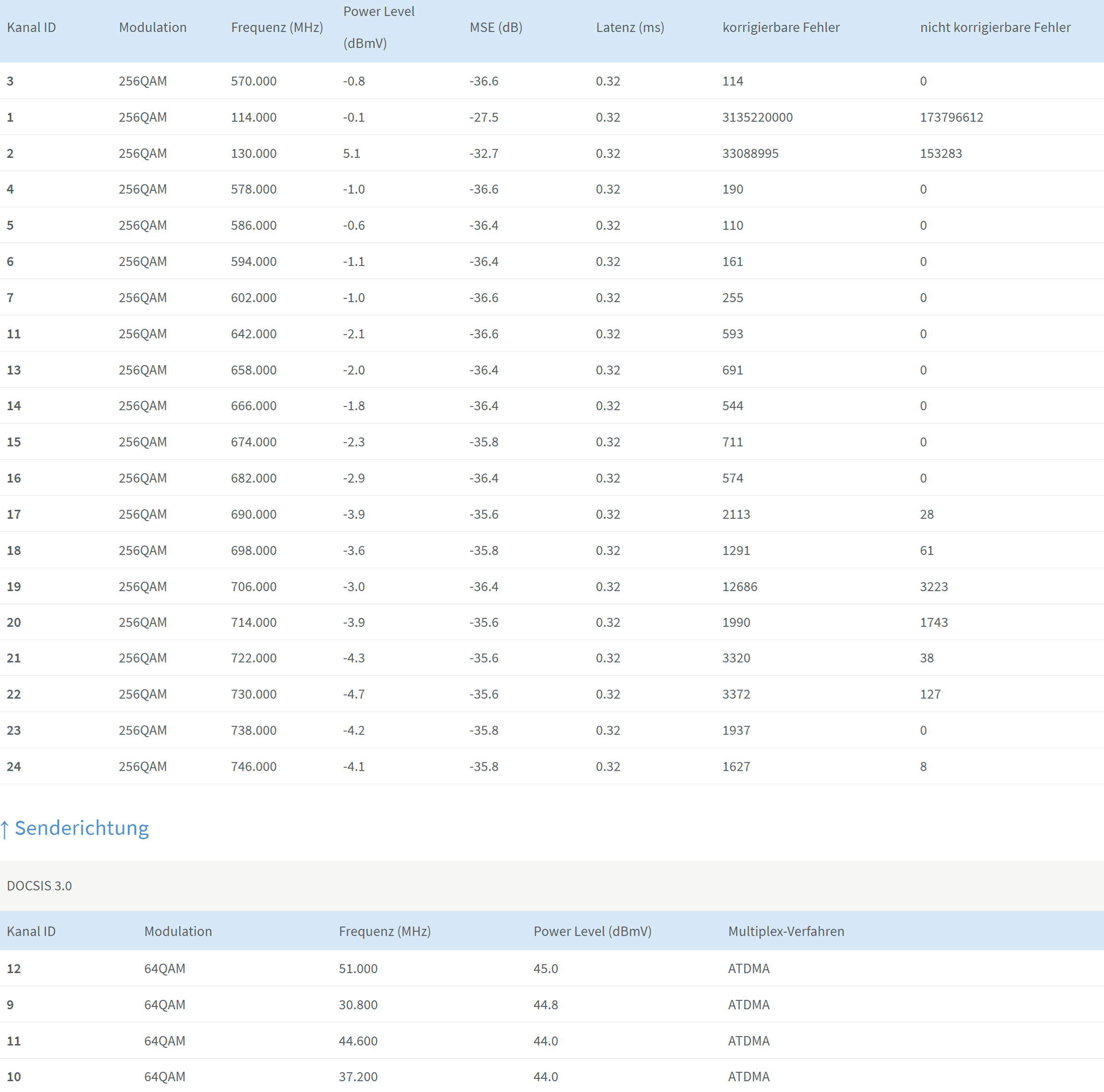Click the Latenz (ms) column header
1104x1092 pixels.
(630, 27)
